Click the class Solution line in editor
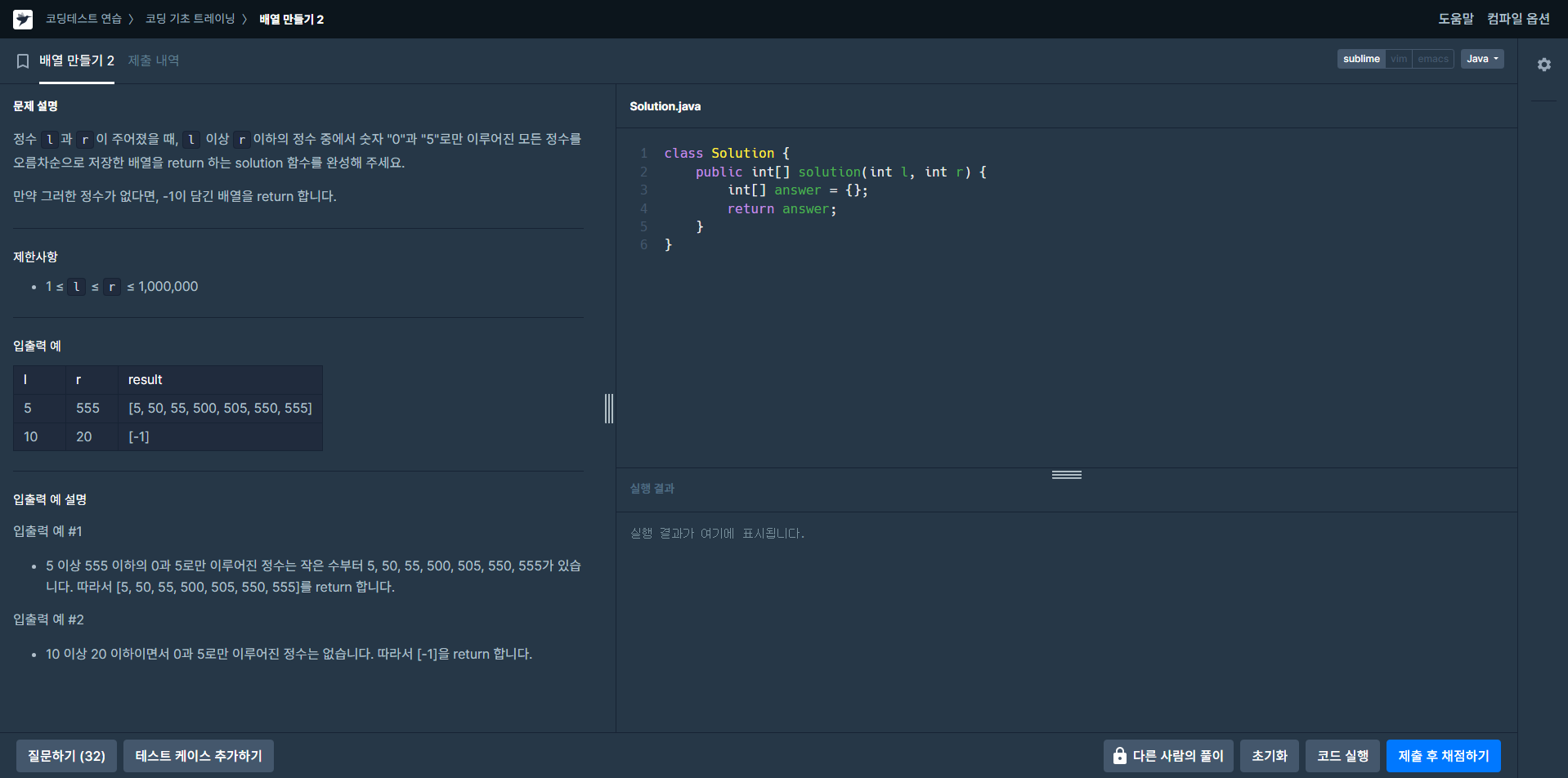Viewport: 1568px width, 778px height. tap(727, 154)
